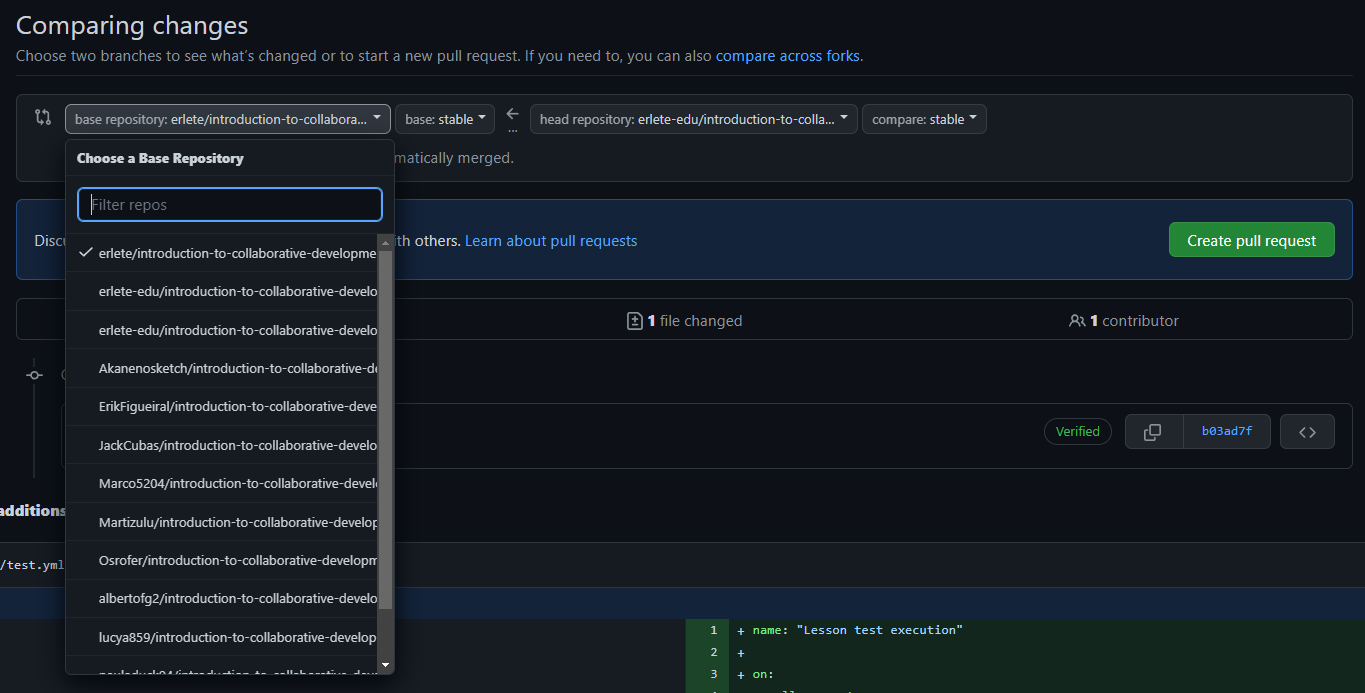Click checkmark beside the selected erlete repository
1365x693 pixels.
coord(85,252)
